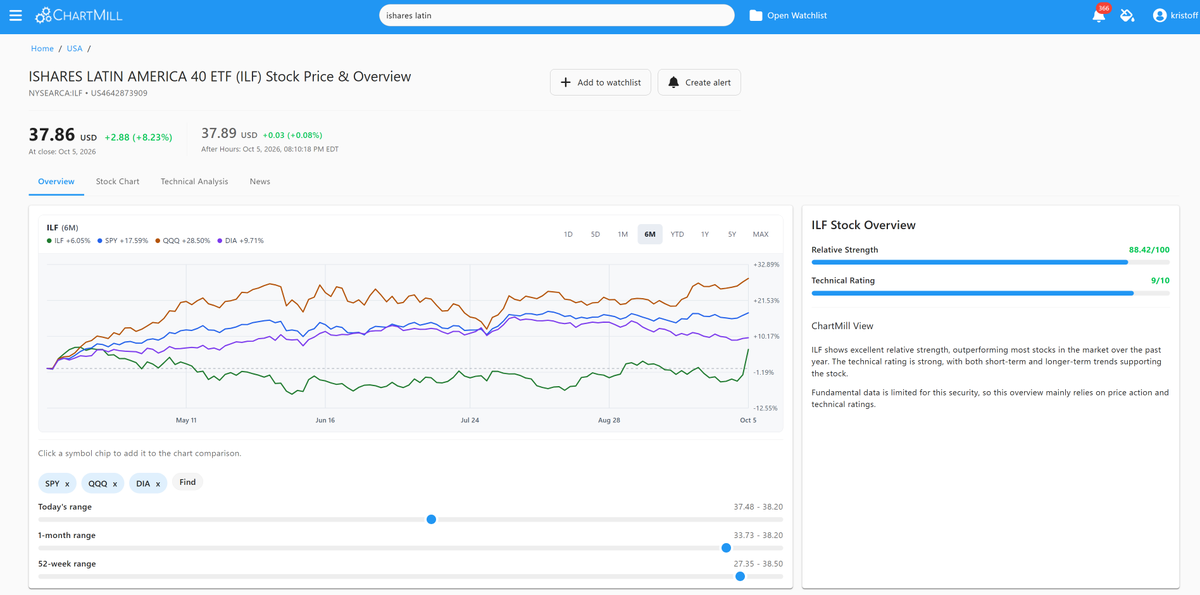The height and width of the screenshot is (595, 1200).
Task: Switch chart range to YTD
Action: point(677,234)
